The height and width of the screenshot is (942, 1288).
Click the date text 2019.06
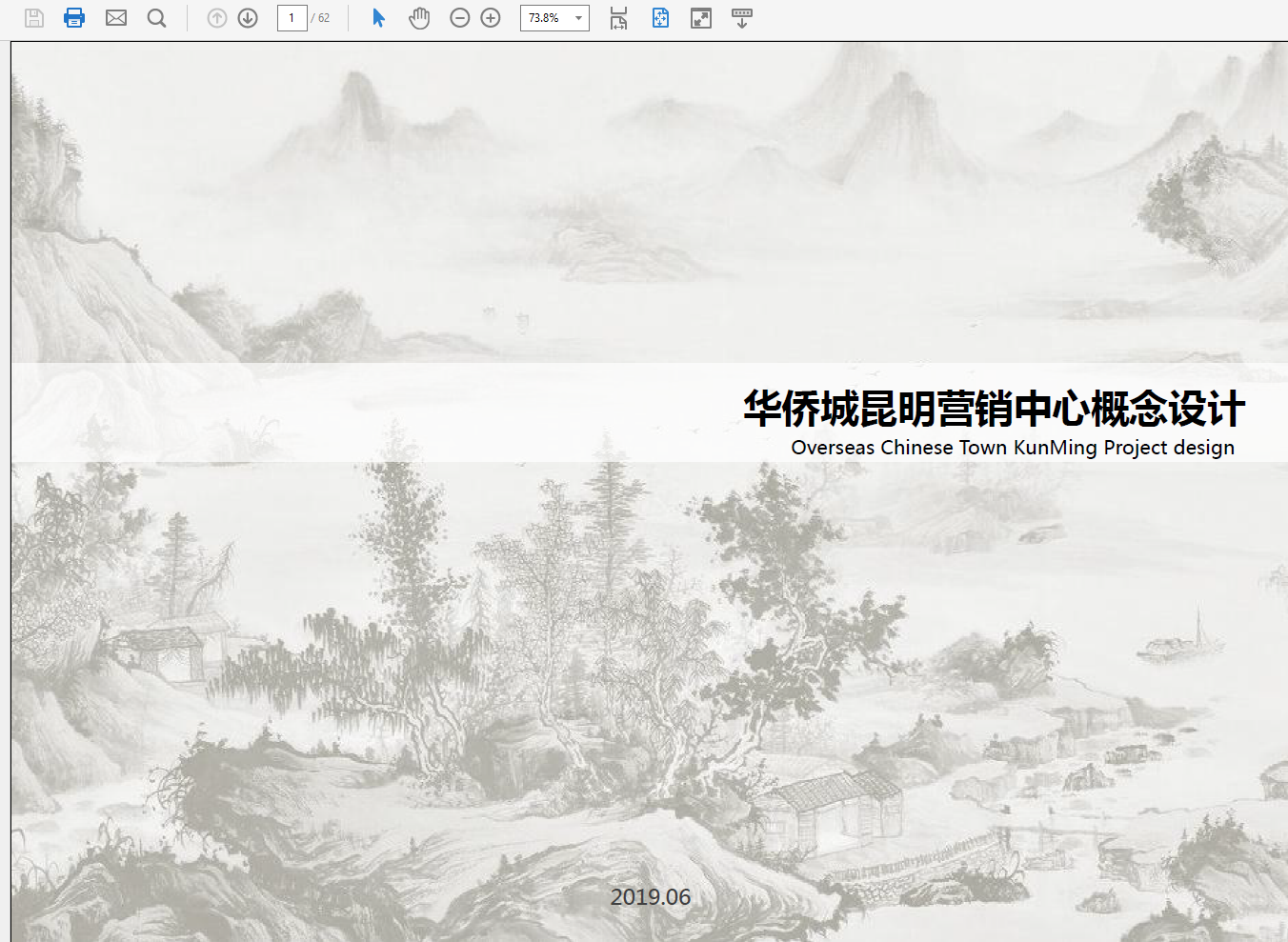click(x=651, y=897)
